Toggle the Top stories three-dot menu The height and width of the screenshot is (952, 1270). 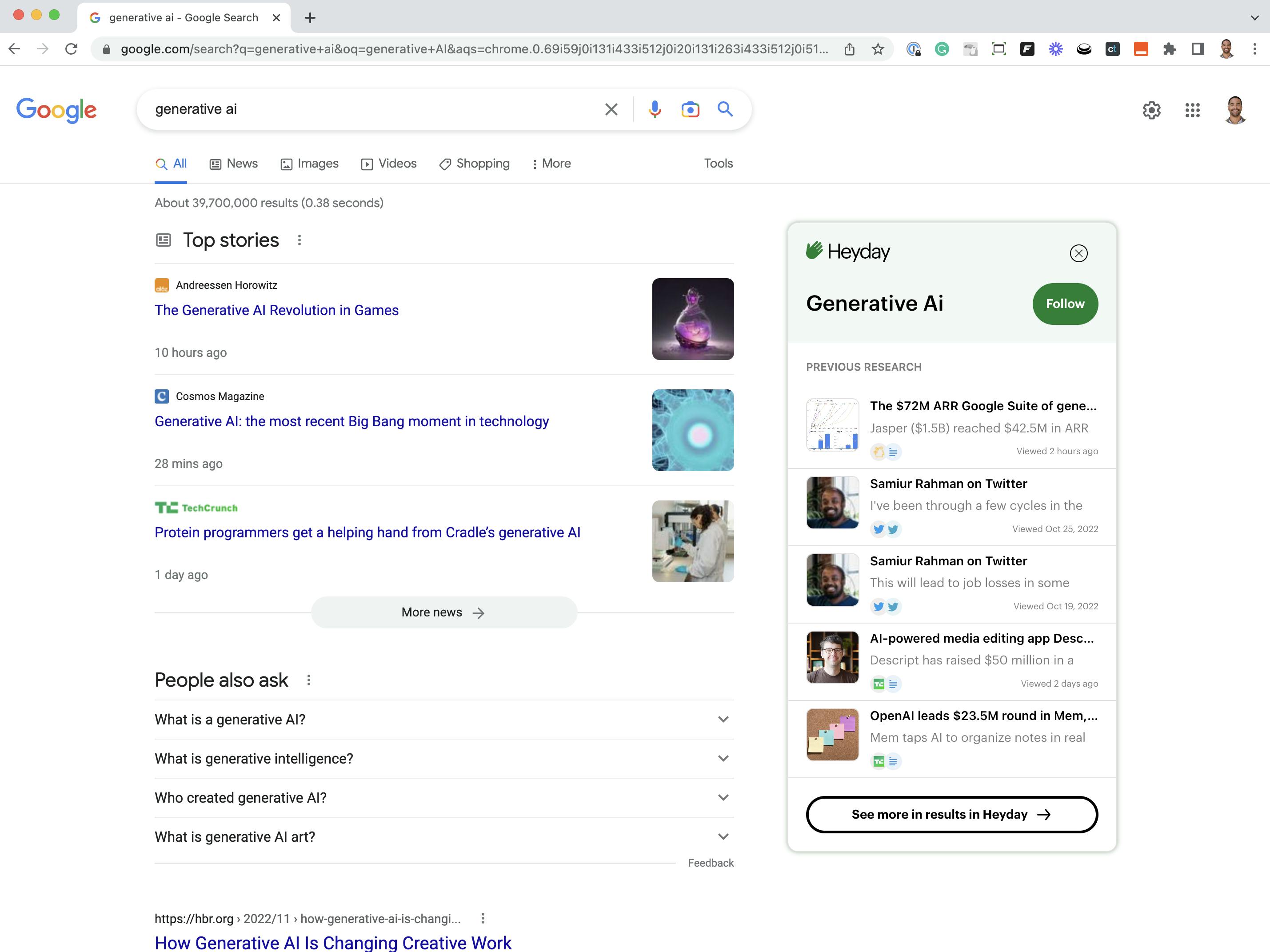tap(298, 240)
